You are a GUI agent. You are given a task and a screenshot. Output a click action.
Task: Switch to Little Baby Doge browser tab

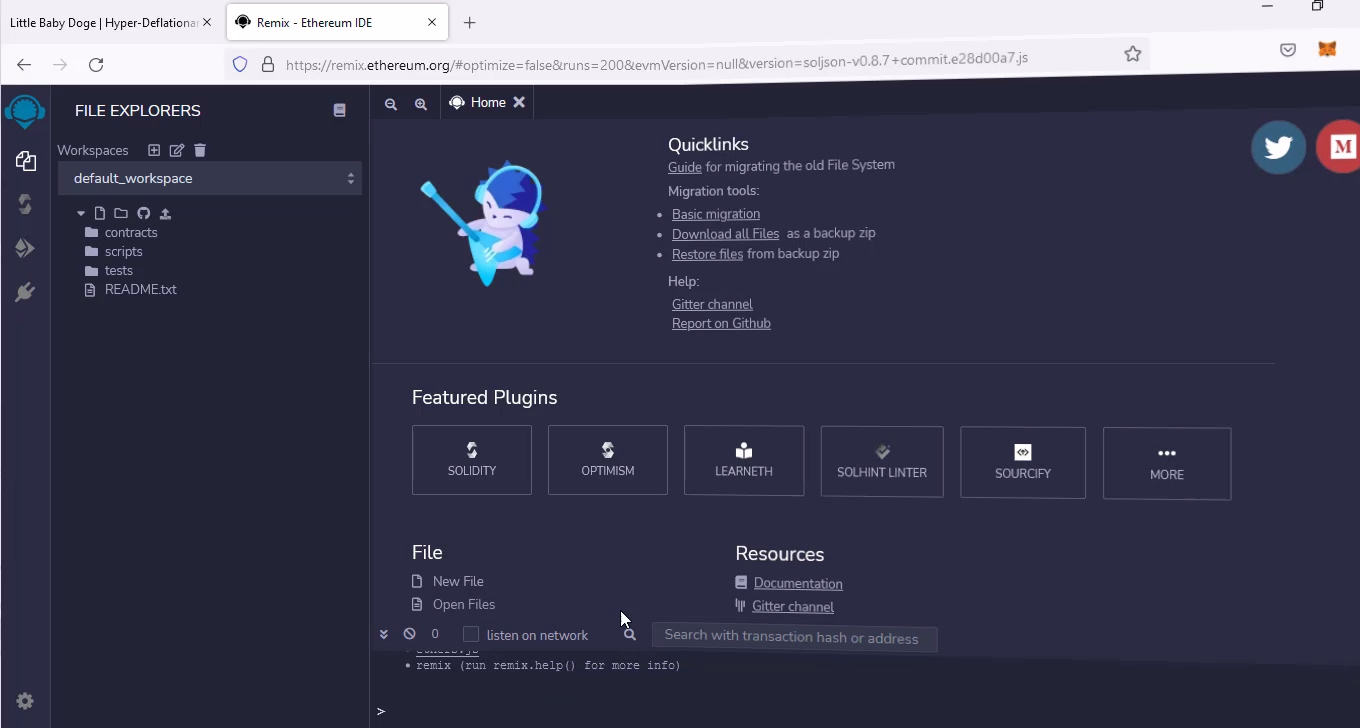pos(103,22)
